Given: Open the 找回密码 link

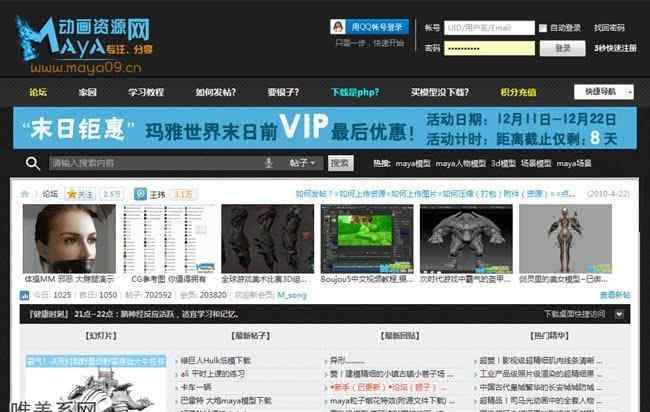Looking at the screenshot, I should [609, 28].
